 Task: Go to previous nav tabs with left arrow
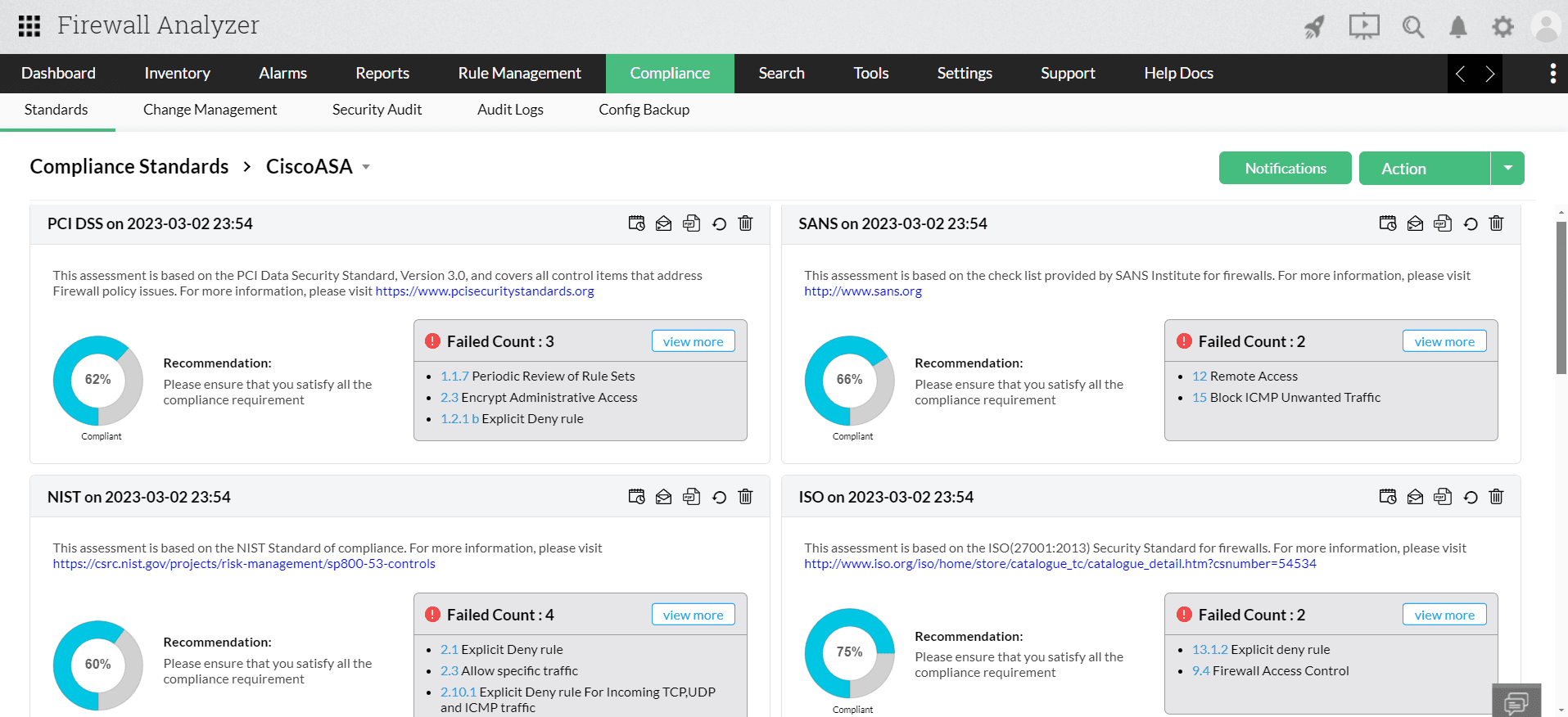pyautogui.click(x=1461, y=74)
